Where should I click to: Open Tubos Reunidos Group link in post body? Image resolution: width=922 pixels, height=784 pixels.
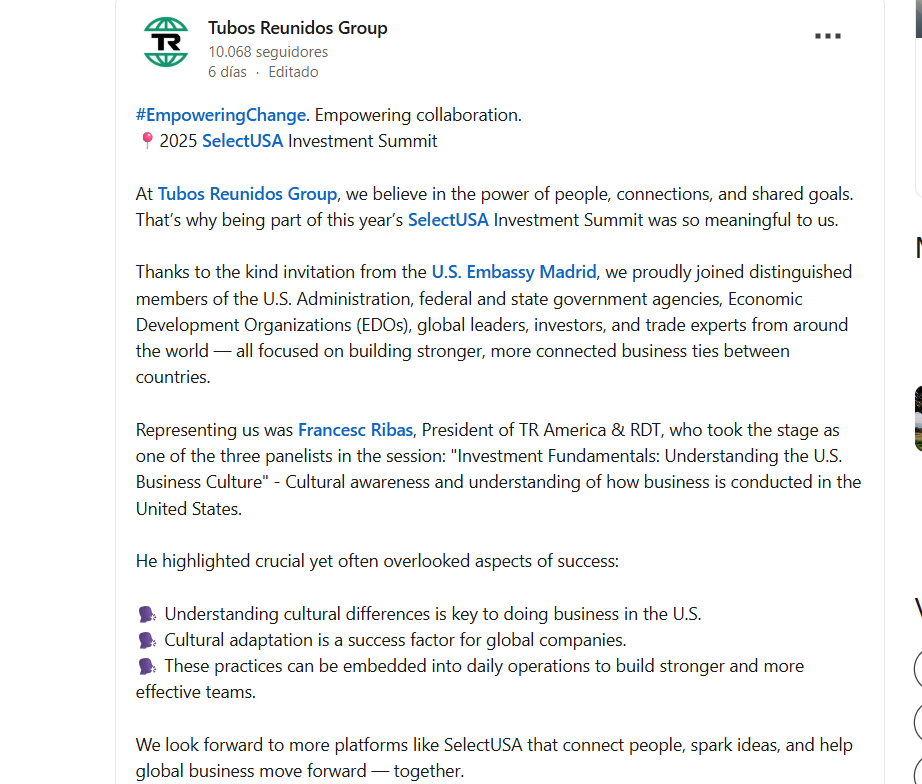(x=248, y=194)
